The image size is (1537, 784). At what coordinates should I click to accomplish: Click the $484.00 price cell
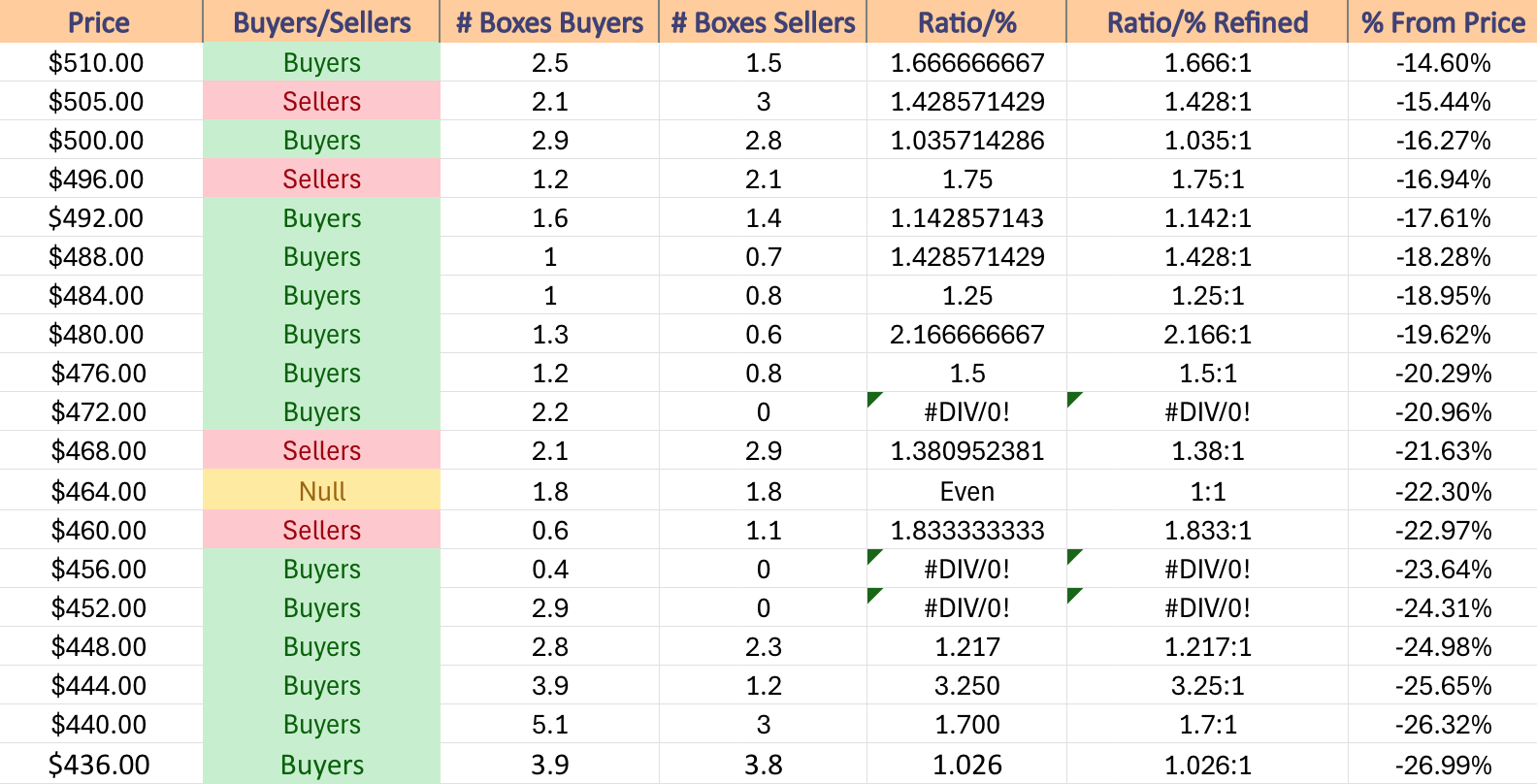pos(101,295)
